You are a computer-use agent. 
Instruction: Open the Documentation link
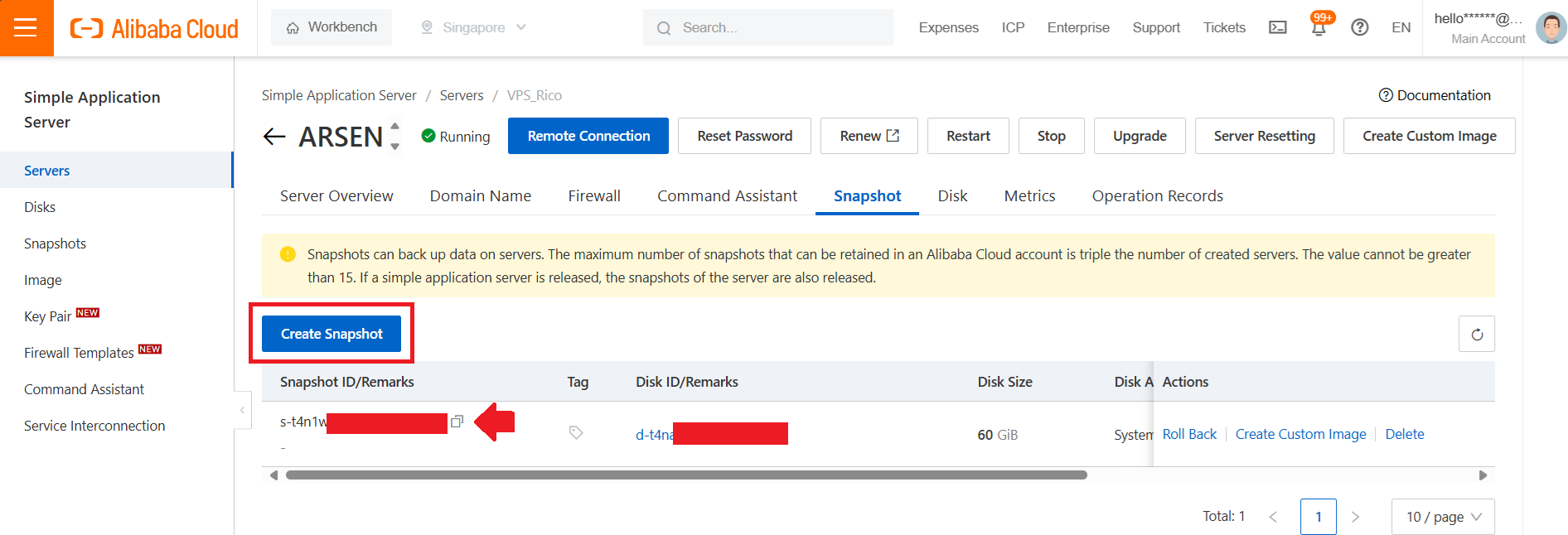1435,95
